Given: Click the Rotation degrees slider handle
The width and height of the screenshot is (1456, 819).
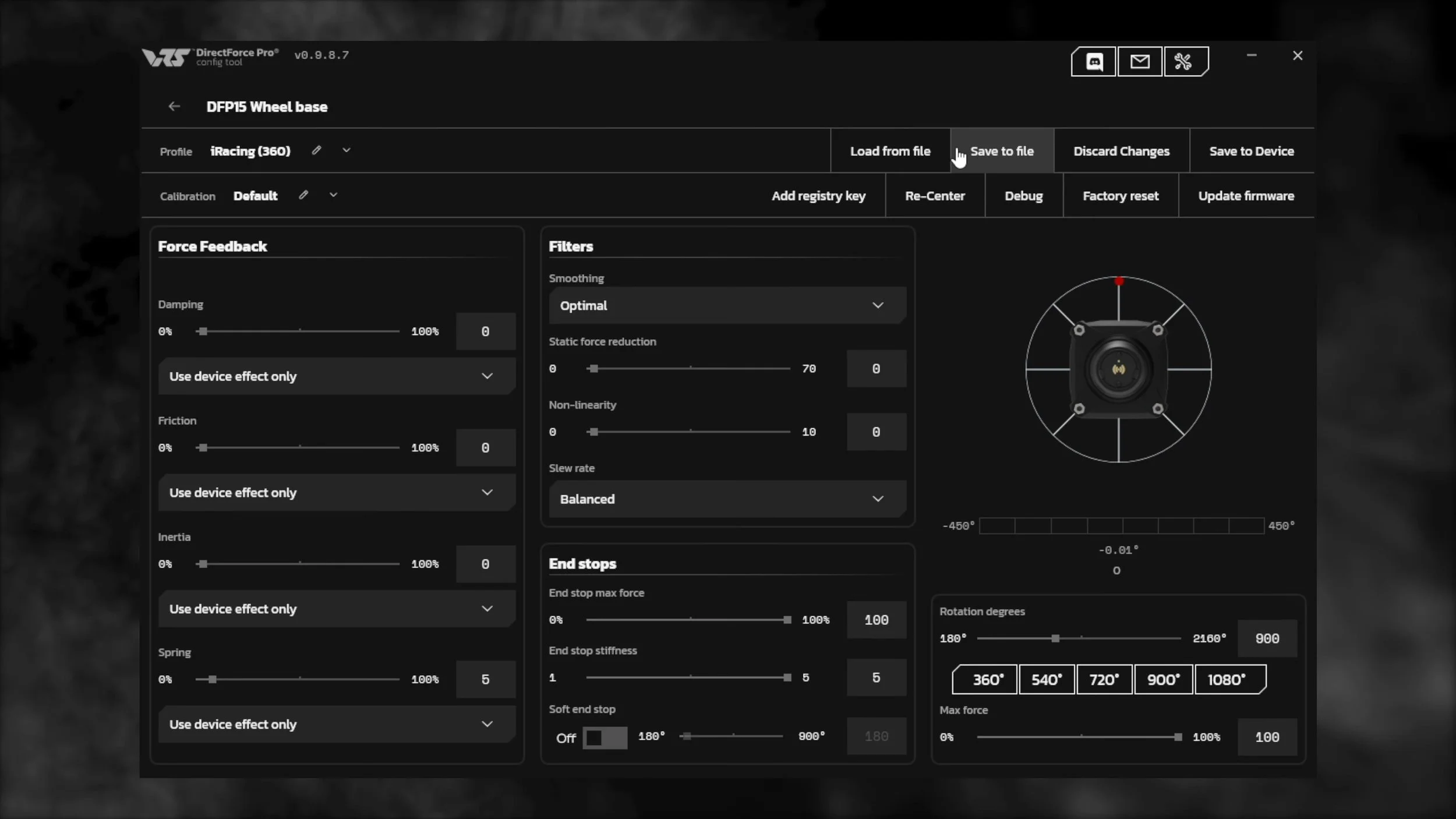Looking at the screenshot, I should click(1055, 638).
